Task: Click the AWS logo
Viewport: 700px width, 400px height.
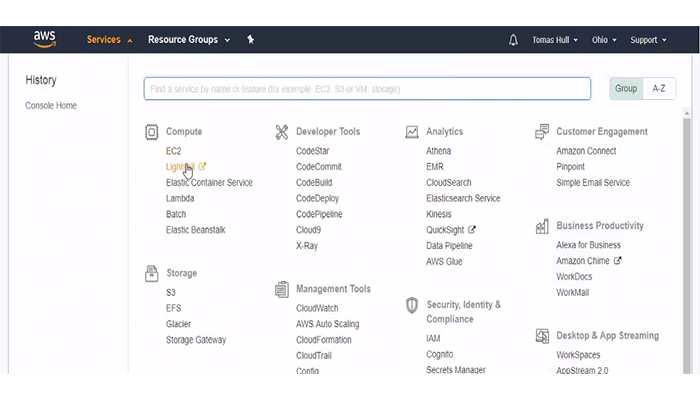Action: point(45,39)
